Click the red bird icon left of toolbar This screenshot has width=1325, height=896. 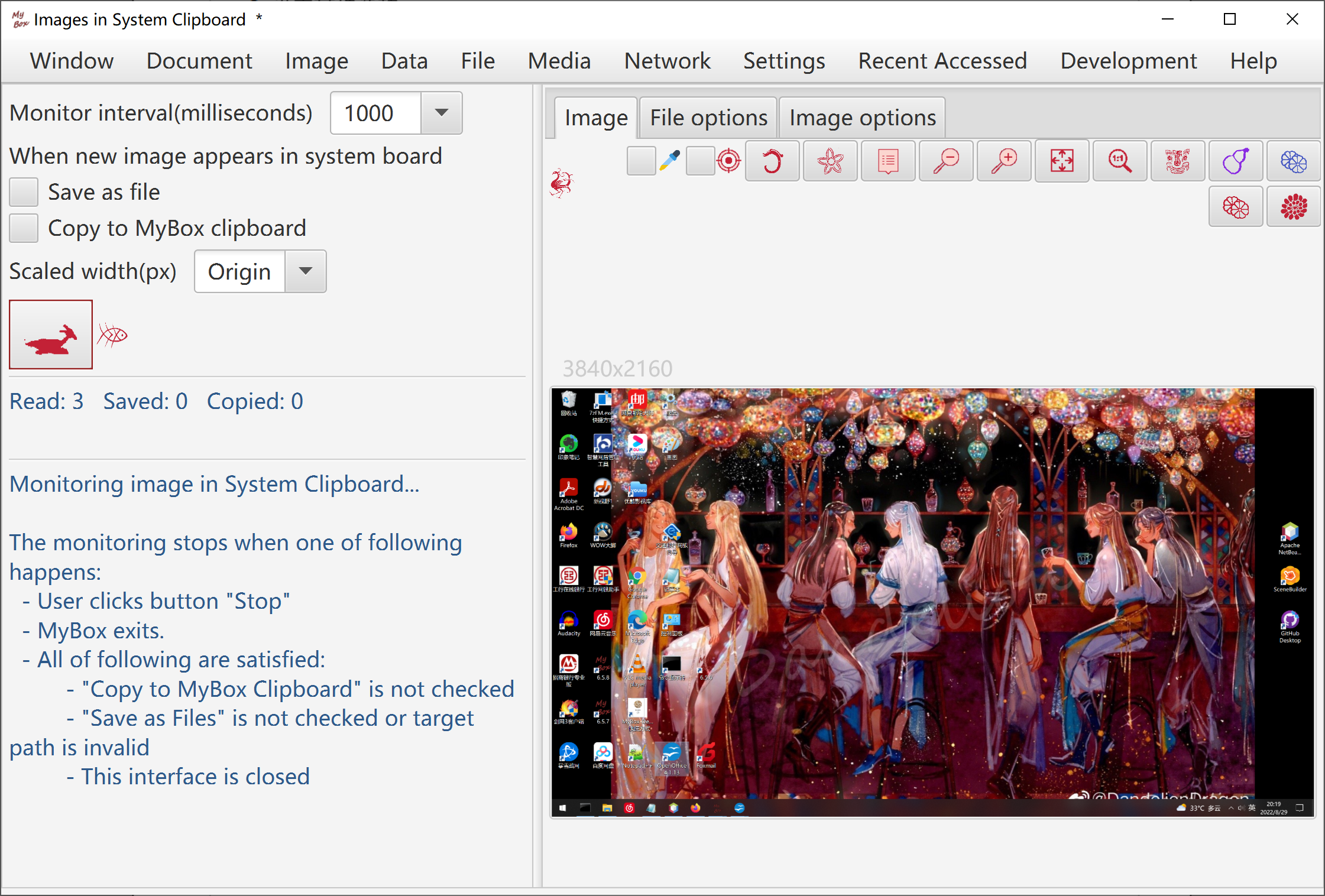pos(561,183)
